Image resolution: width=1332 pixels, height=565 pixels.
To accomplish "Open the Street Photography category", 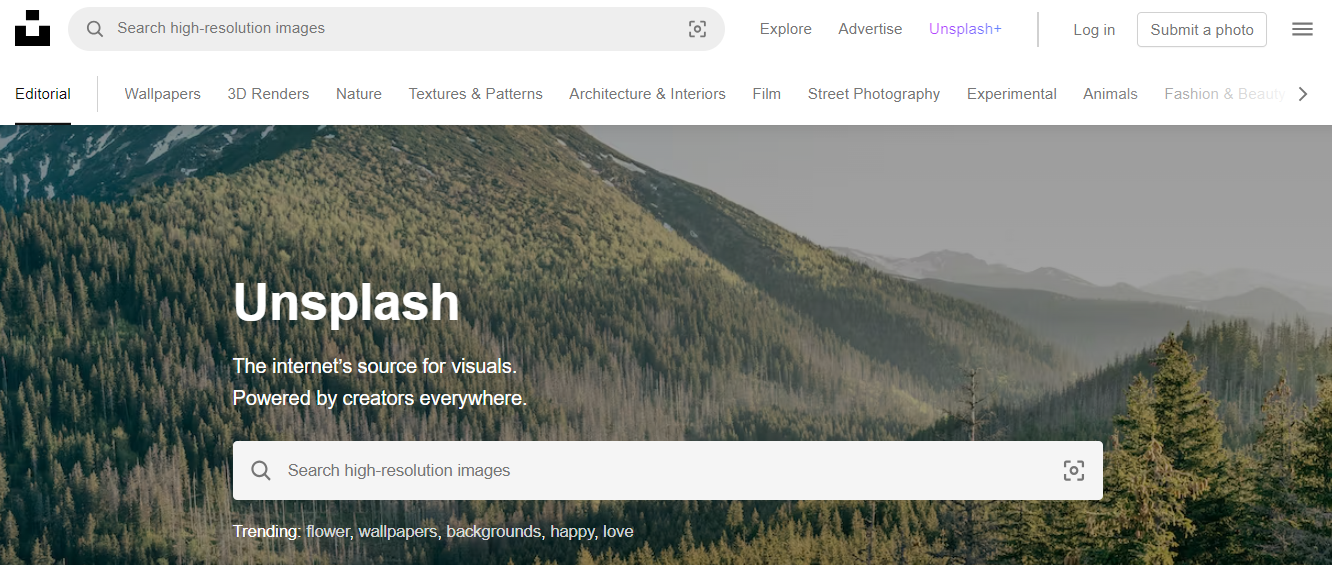I will click(874, 94).
